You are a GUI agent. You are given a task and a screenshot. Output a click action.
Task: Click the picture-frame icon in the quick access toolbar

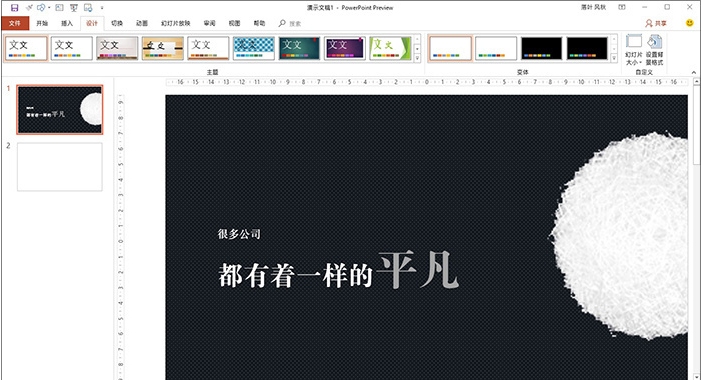point(60,8)
